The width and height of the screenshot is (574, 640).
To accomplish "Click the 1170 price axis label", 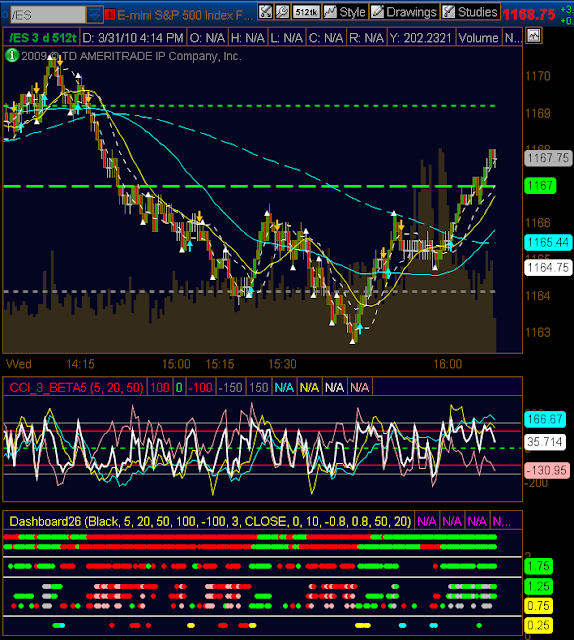I will point(538,76).
